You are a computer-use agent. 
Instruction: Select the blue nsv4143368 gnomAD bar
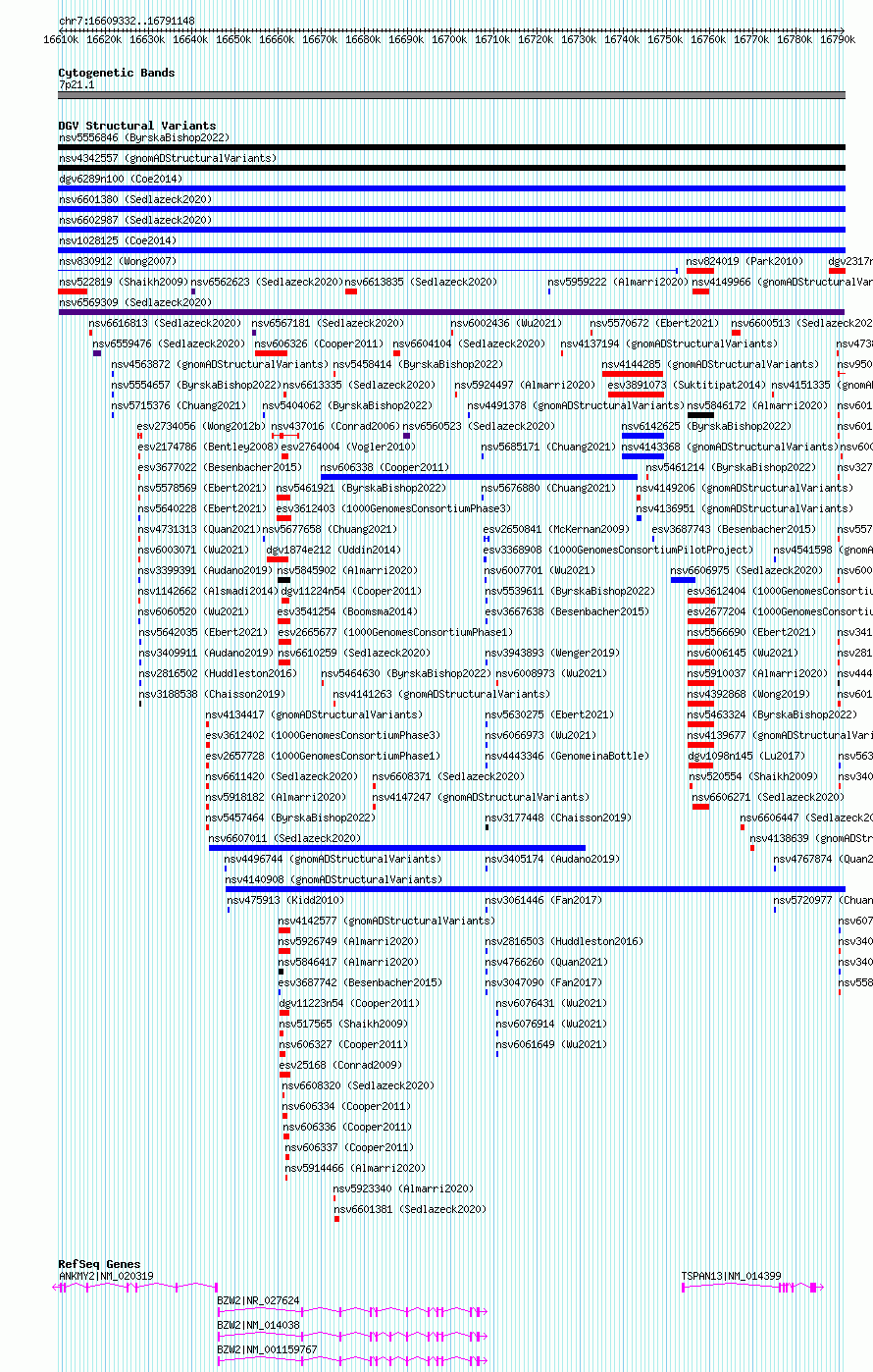(x=642, y=456)
